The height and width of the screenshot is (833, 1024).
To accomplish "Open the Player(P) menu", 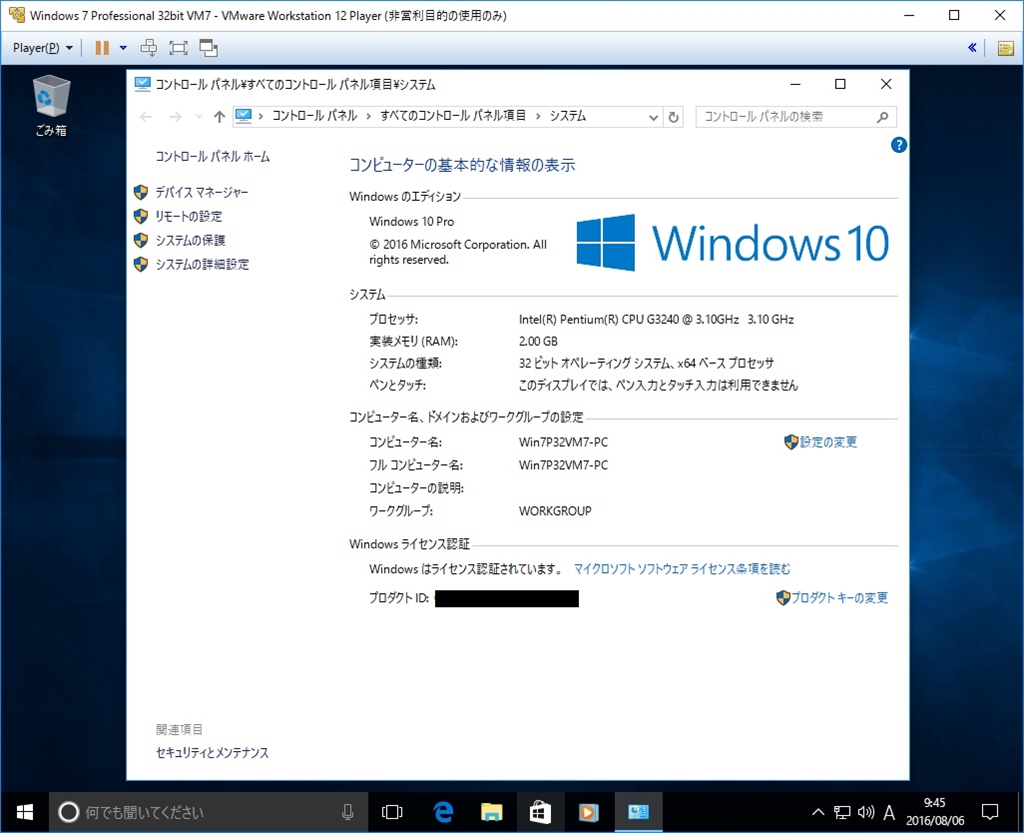I will (42, 48).
